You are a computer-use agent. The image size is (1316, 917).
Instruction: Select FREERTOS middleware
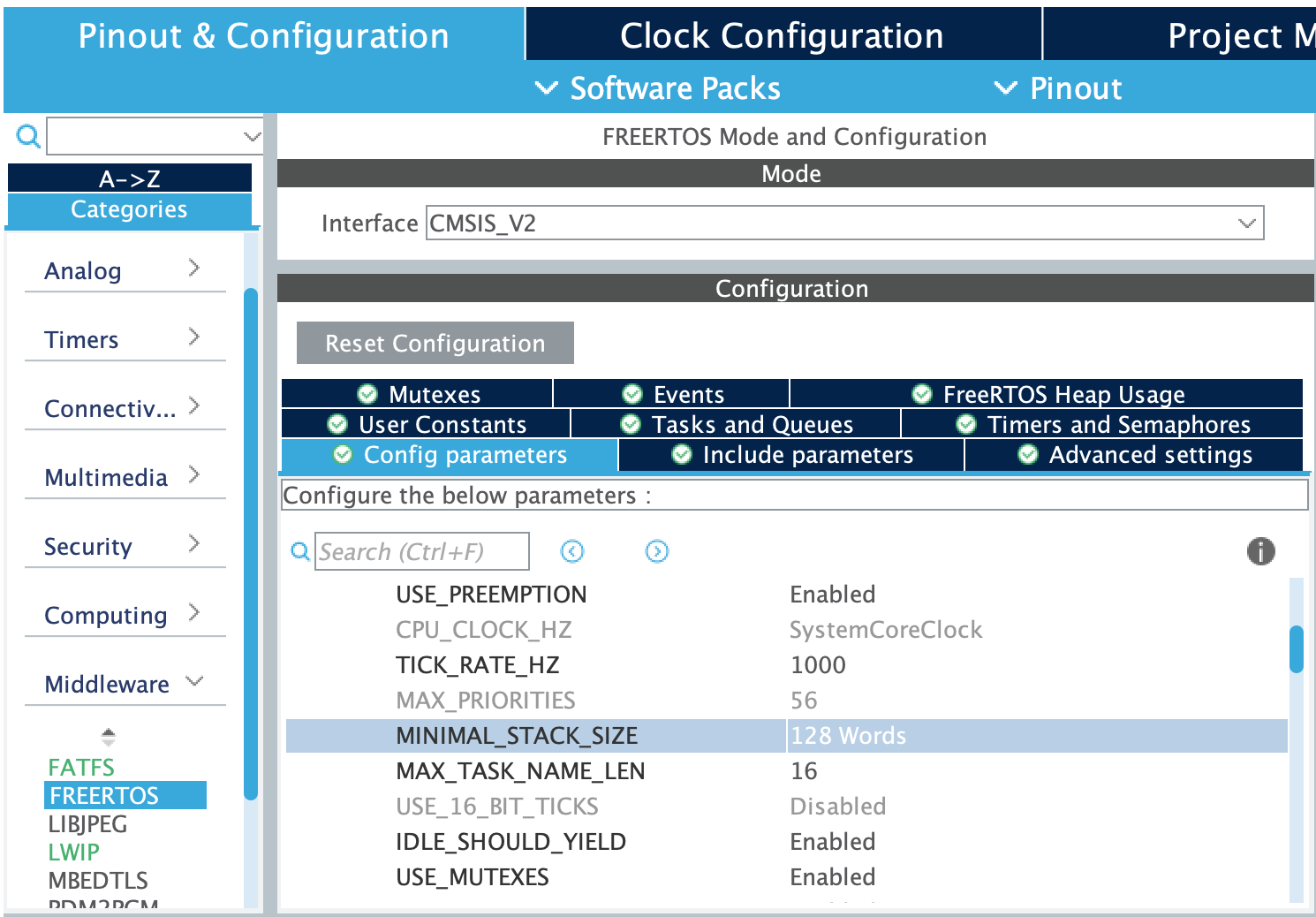125,795
